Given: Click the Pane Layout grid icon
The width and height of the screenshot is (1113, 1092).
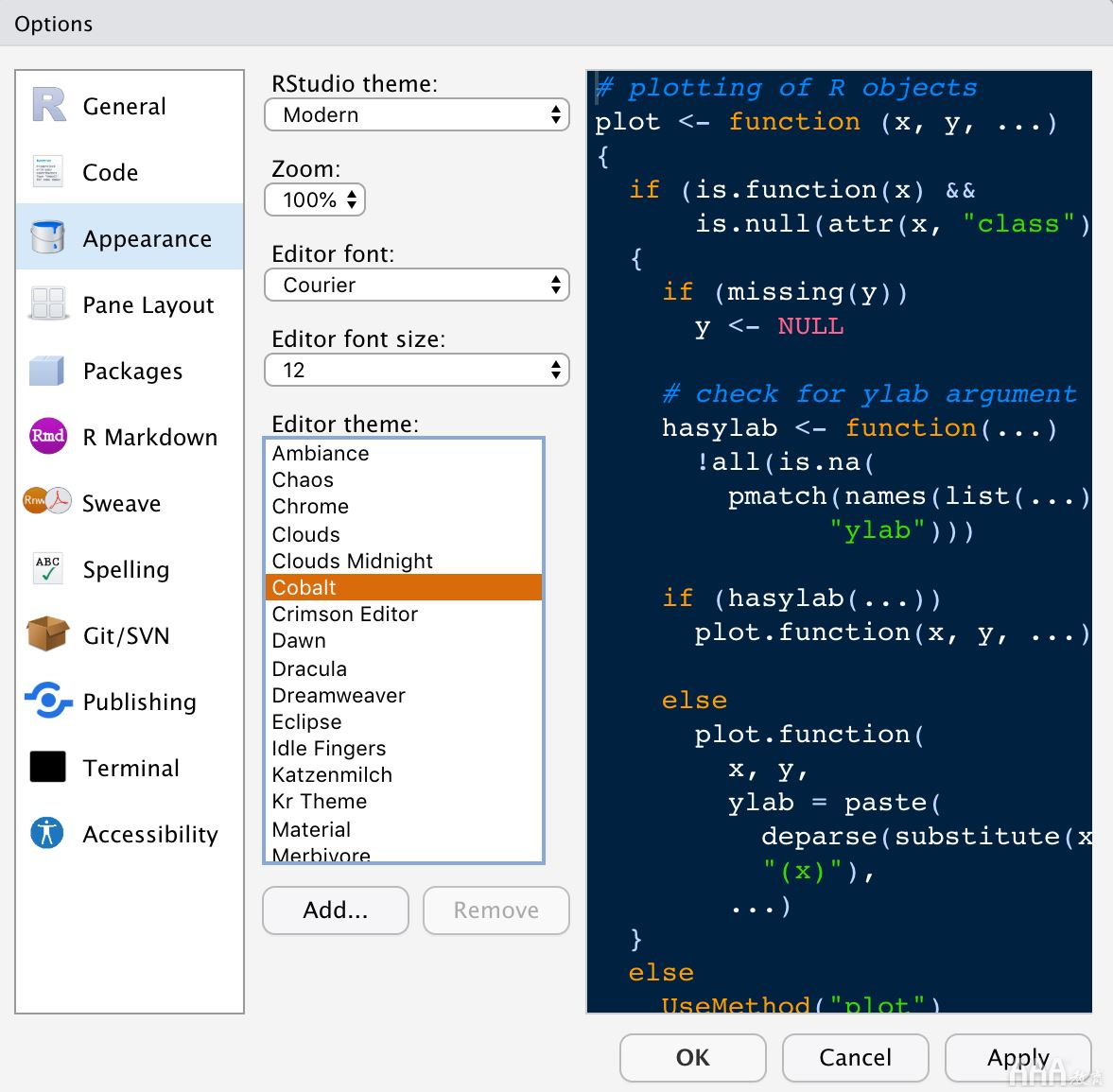Looking at the screenshot, I should (47, 303).
